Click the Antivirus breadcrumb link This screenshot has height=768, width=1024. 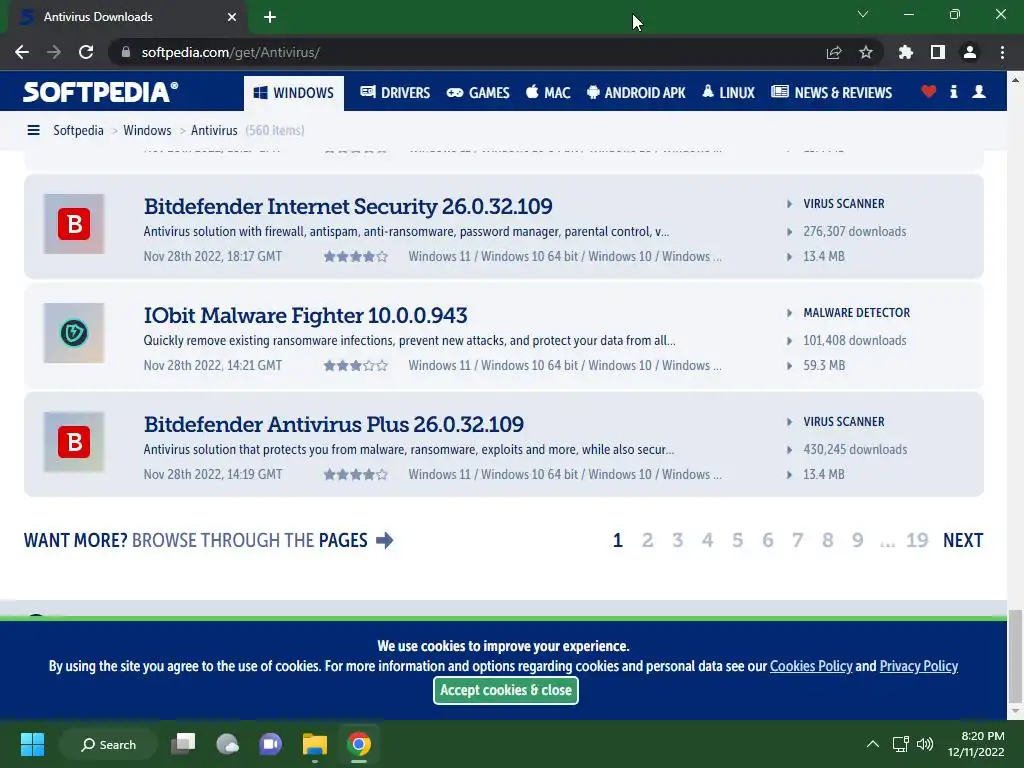[214, 131]
